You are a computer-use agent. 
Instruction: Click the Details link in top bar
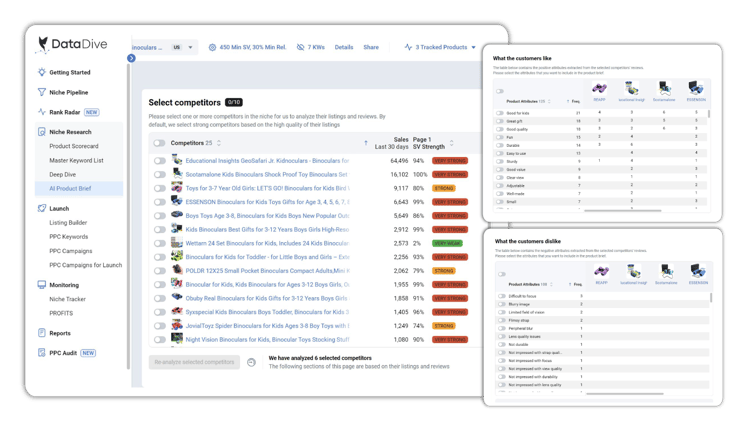[x=344, y=47]
